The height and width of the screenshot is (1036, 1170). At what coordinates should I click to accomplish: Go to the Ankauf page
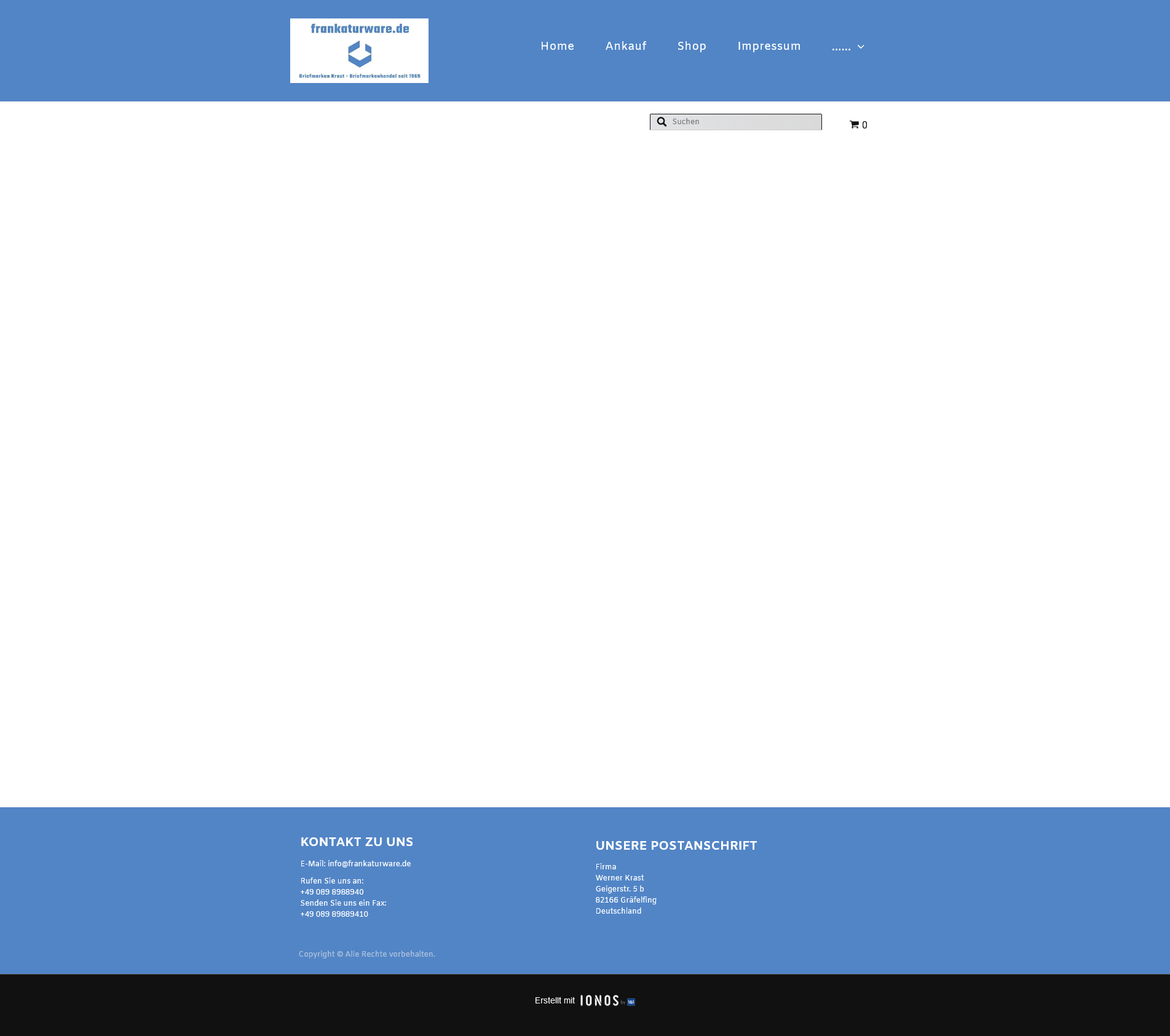(626, 47)
